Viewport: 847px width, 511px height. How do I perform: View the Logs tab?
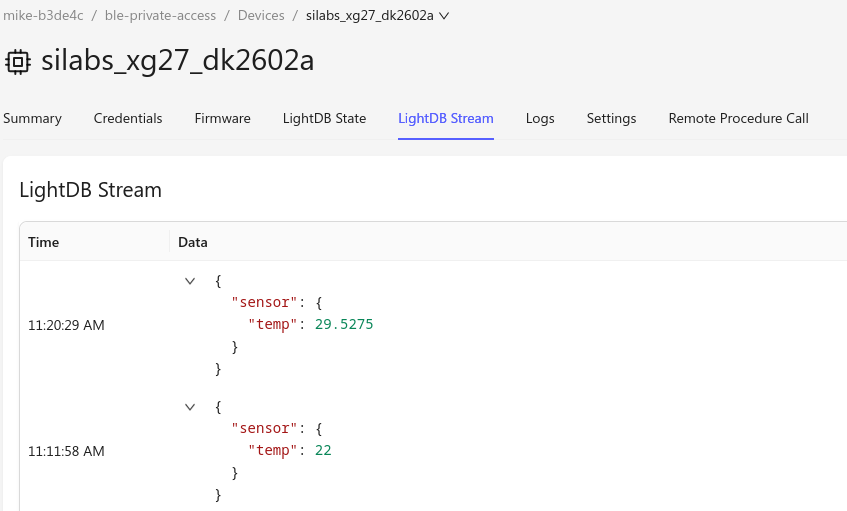click(540, 118)
